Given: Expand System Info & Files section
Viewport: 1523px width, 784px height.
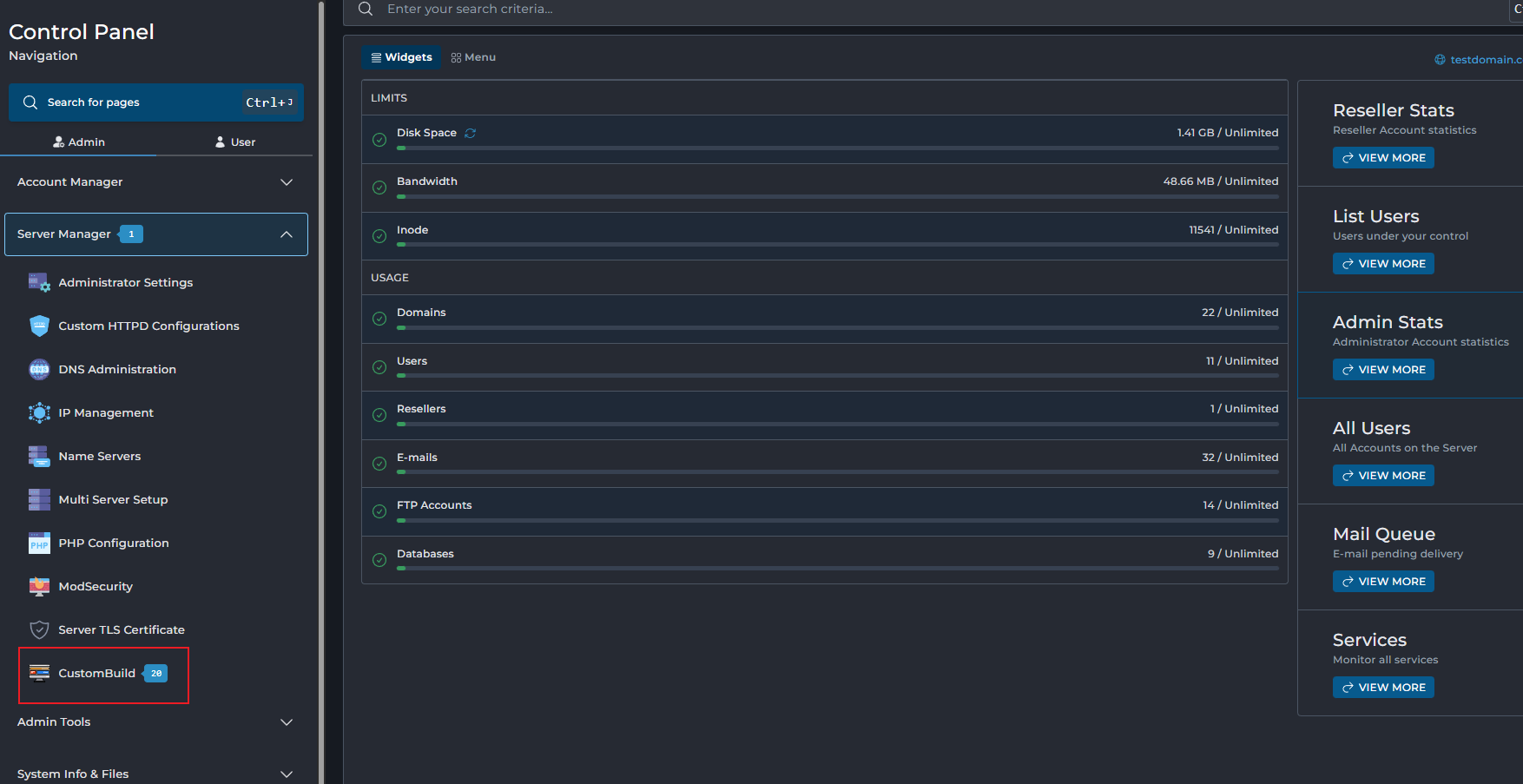Looking at the screenshot, I should (286, 774).
